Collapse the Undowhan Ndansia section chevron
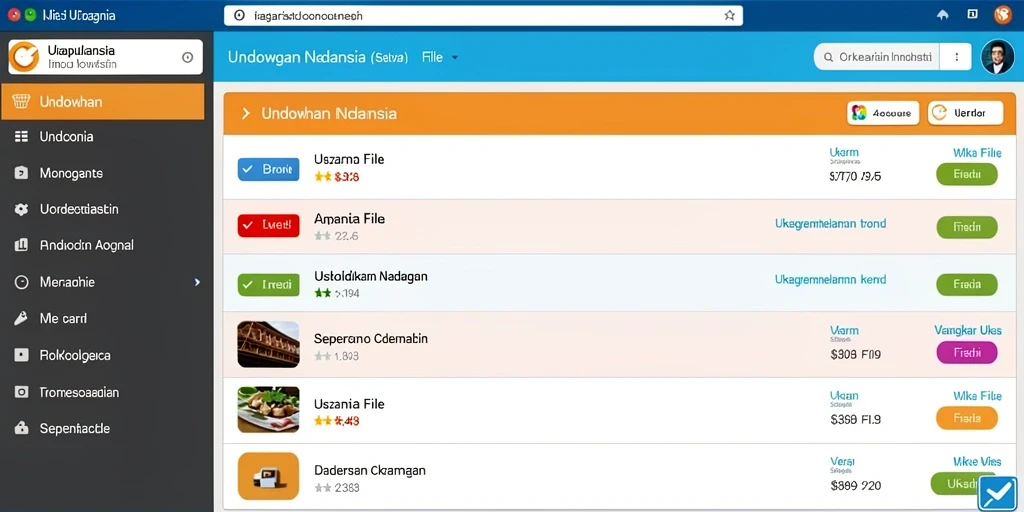 pyautogui.click(x=246, y=114)
